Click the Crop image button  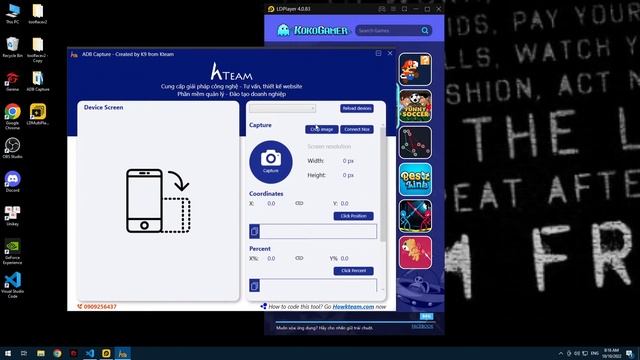[322, 129]
